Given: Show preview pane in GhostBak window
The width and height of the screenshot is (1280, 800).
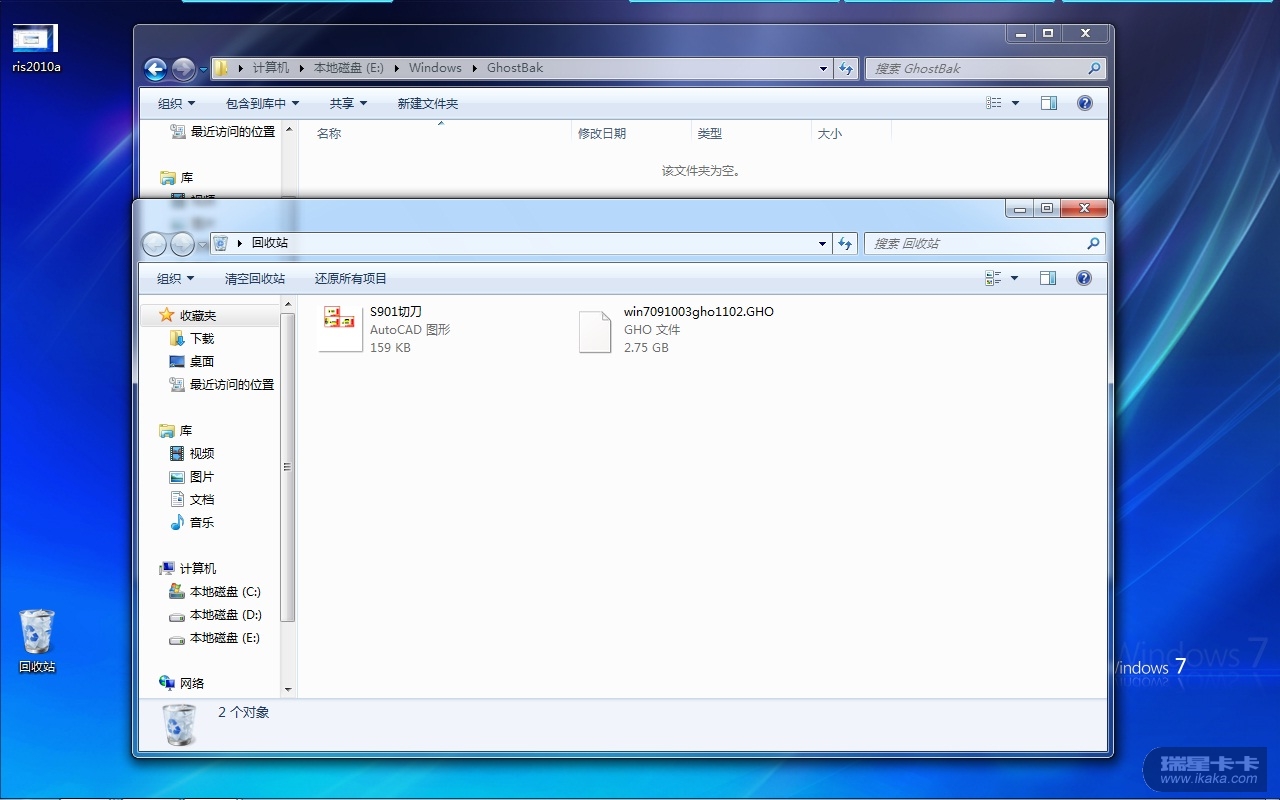Looking at the screenshot, I should pos(1048,103).
